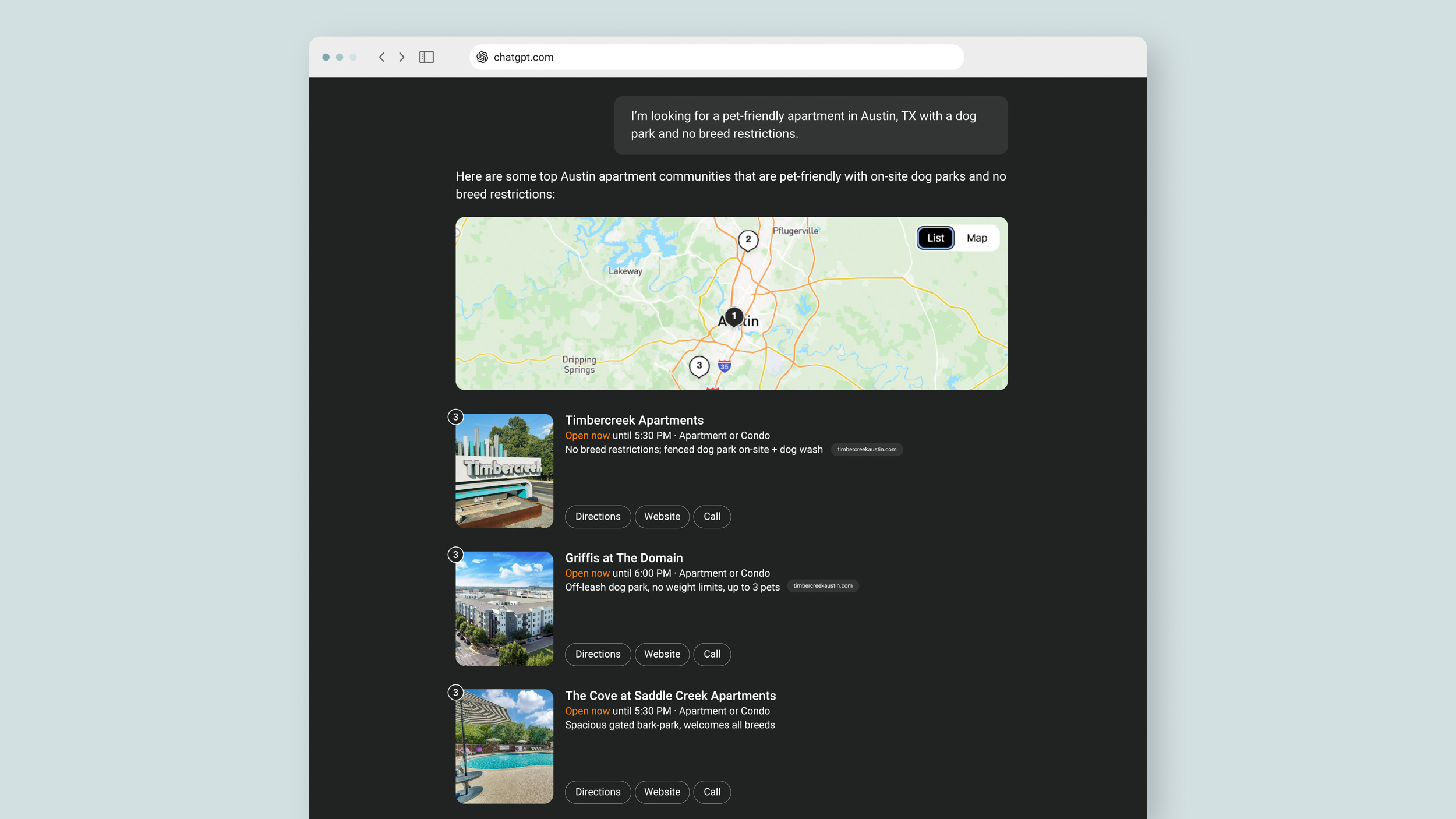The height and width of the screenshot is (819, 1456).
Task: Select map pin 2 near Pflugerville
Action: click(x=748, y=238)
